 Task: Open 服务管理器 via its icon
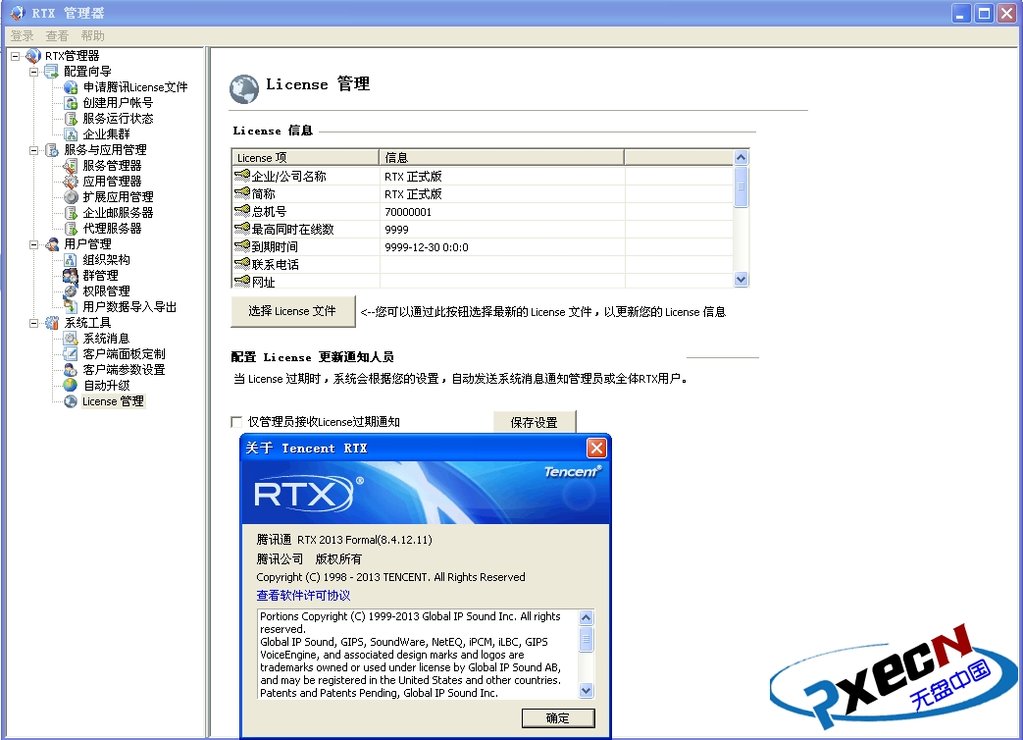click(x=71, y=166)
